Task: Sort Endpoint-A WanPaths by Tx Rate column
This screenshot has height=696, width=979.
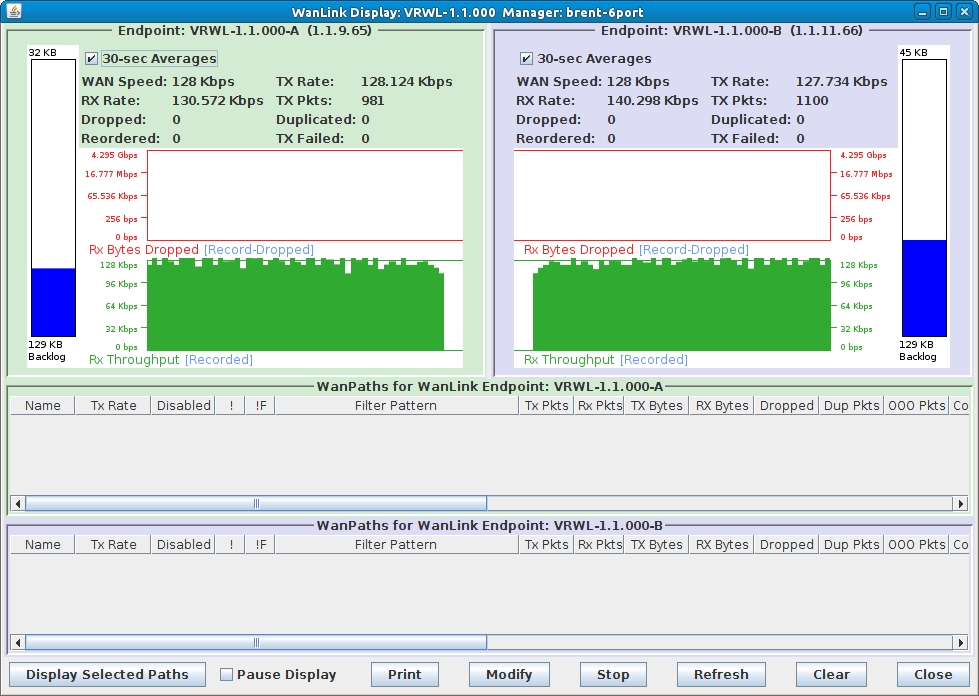Action: click(x=113, y=406)
